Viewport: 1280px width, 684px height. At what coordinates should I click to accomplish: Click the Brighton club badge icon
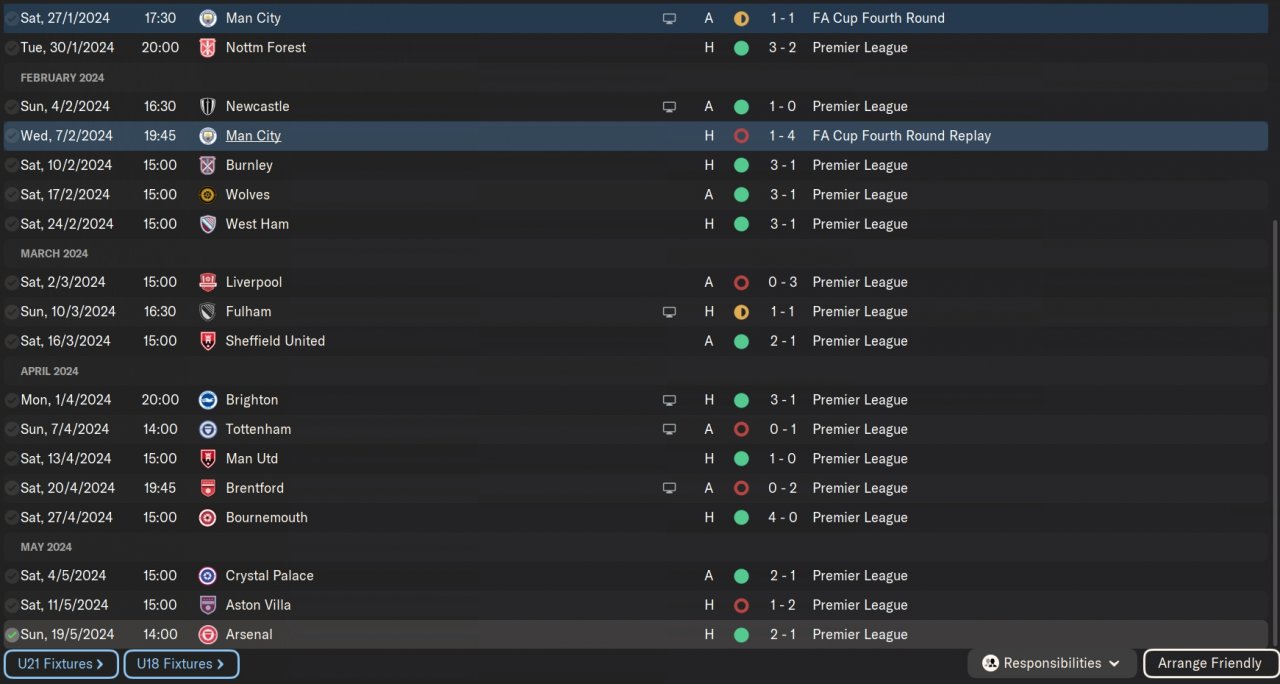pyautogui.click(x=208, y=400)
